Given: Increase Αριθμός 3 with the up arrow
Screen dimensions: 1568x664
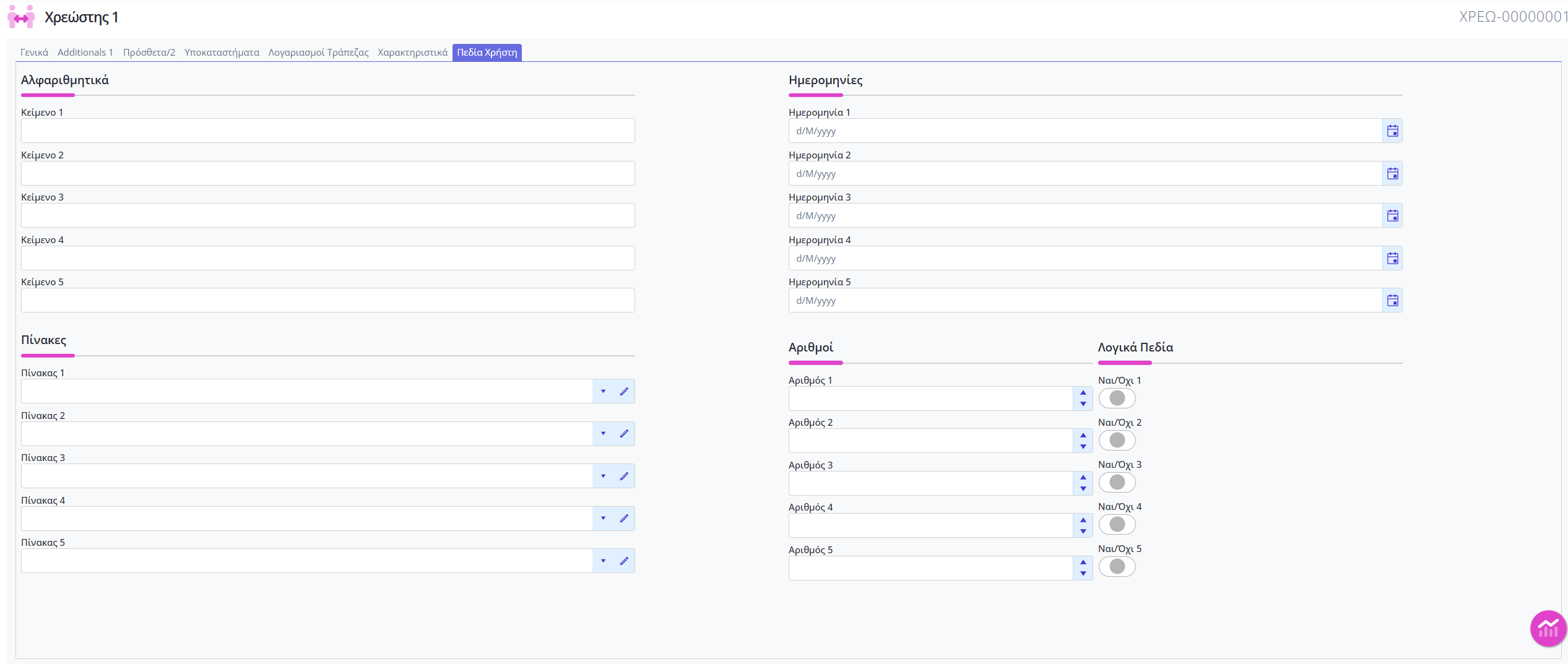Looking at the screenshot, I should pos(1083,478).
